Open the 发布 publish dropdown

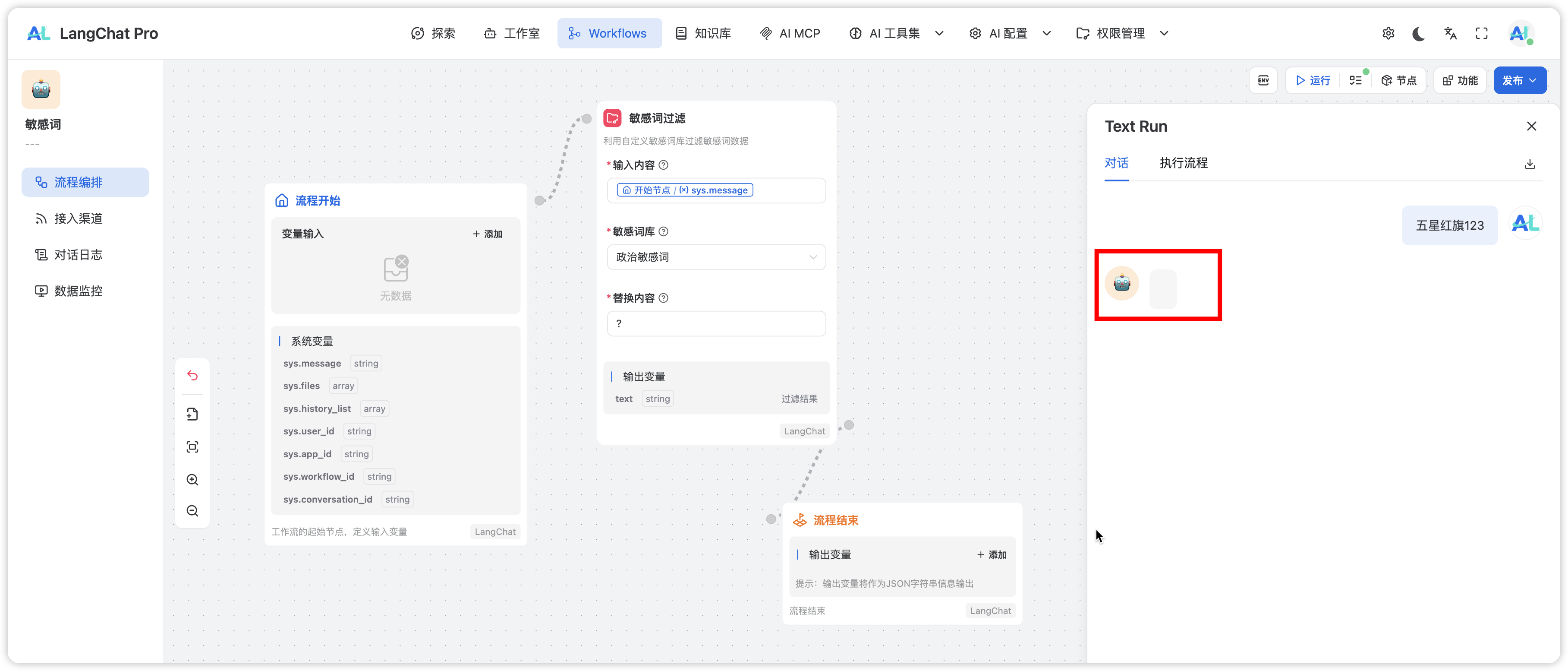pyautogui.click(x=1519, y=80)
